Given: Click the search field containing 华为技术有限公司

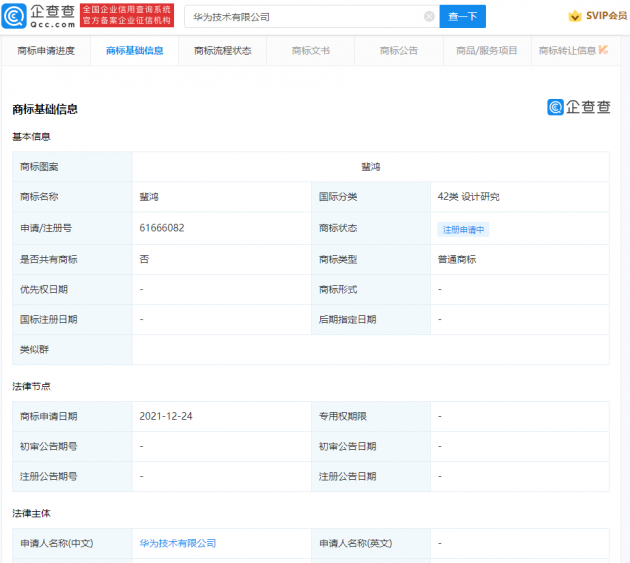Looking at the screenshot, I should (x=300, y=17).
